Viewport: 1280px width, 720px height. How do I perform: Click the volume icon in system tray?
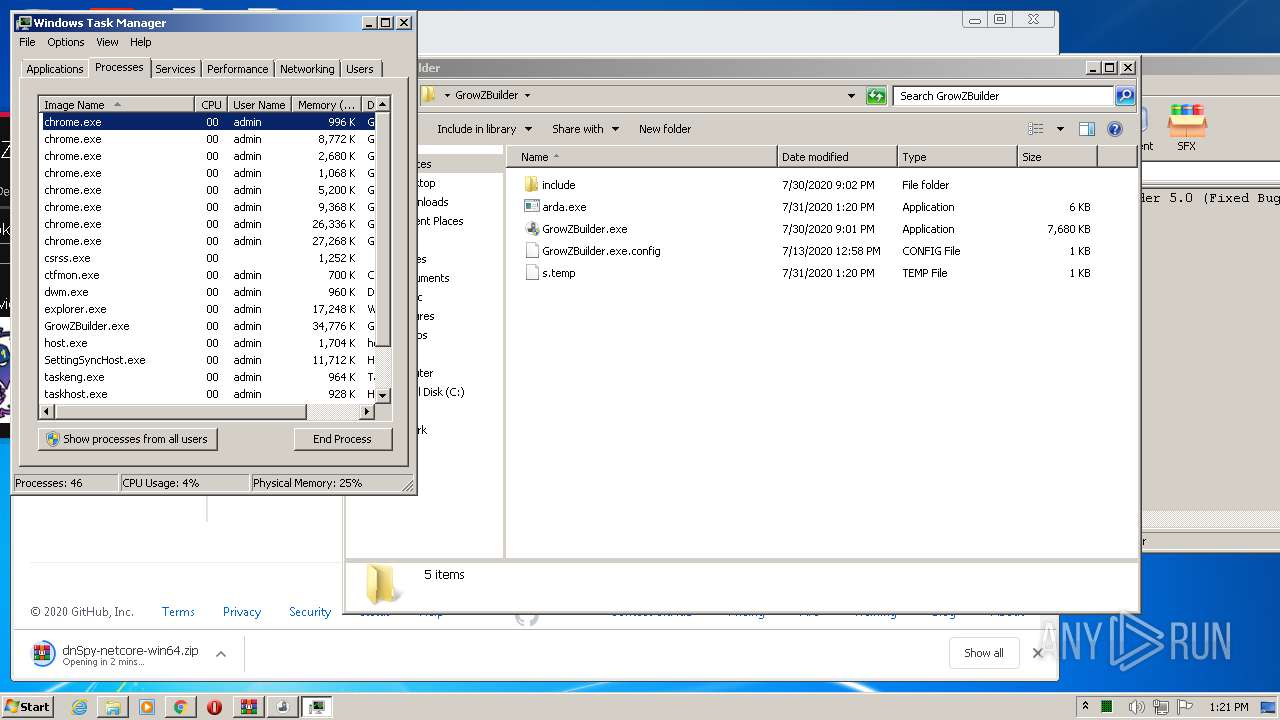click(x=1137, y=707)
